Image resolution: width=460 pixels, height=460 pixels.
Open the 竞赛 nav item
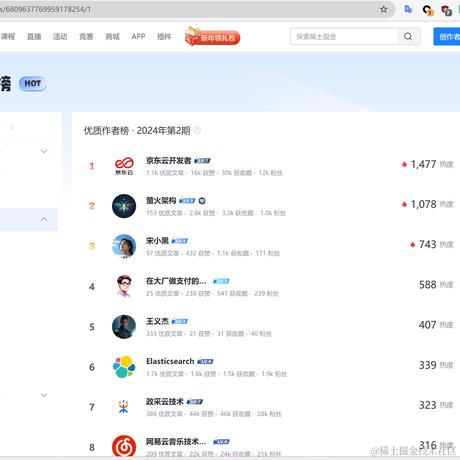point(86,36)
